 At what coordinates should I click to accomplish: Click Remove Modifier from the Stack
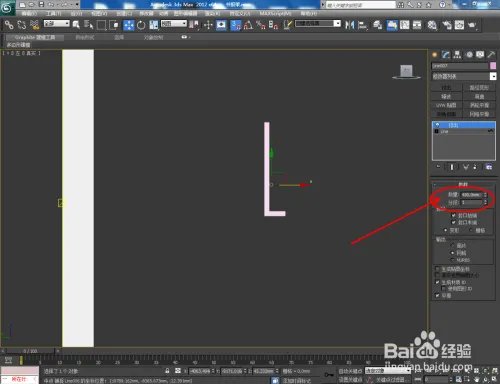click(x=475, y=167)
